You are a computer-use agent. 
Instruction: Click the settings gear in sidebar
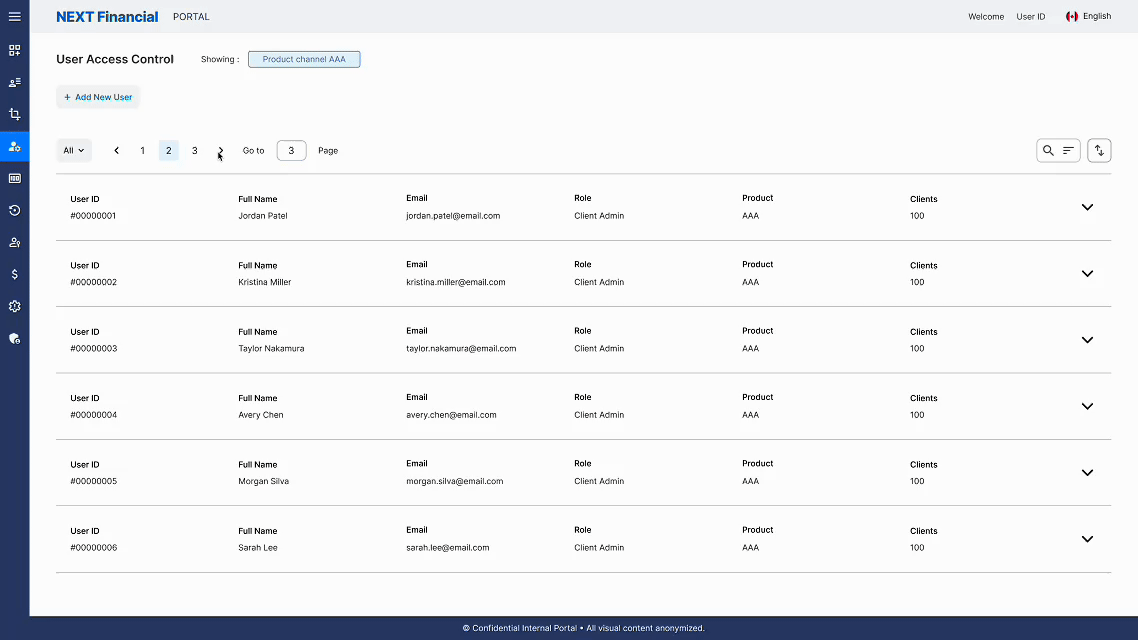(x=14, y=306)
